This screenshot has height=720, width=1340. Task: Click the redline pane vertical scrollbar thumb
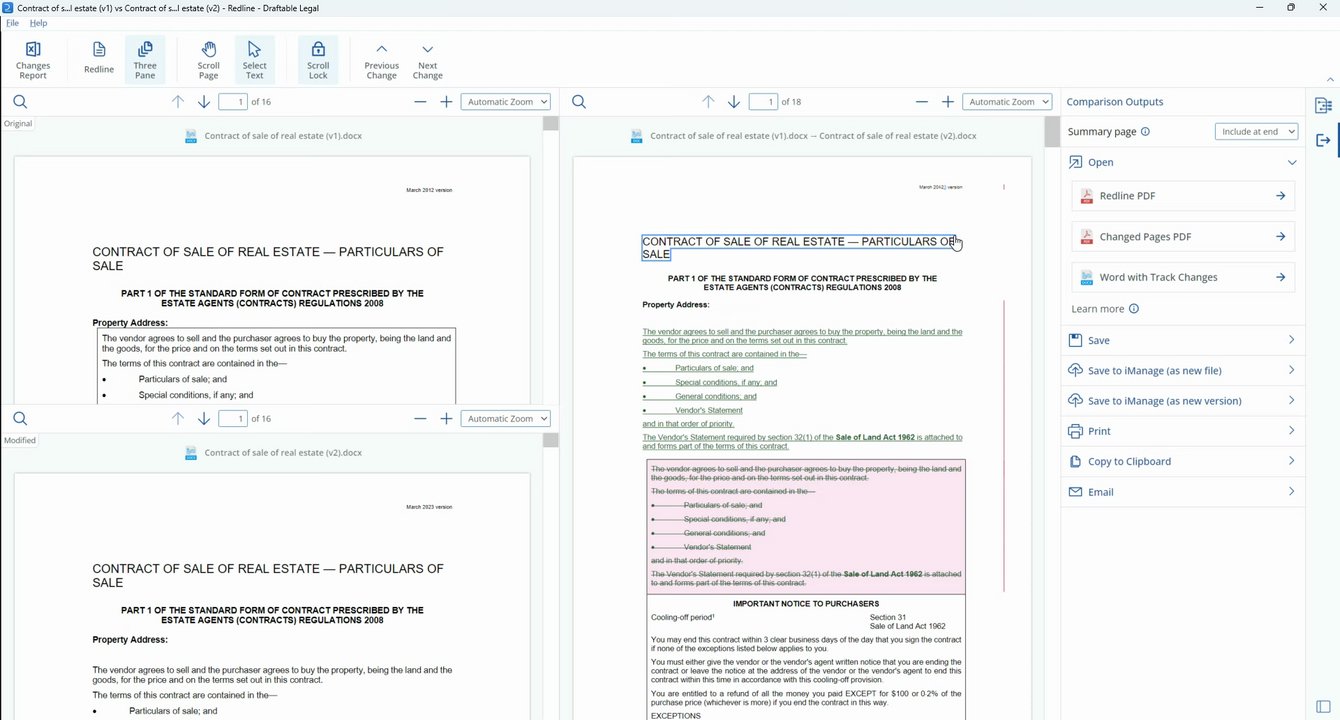click(1051, 132)
